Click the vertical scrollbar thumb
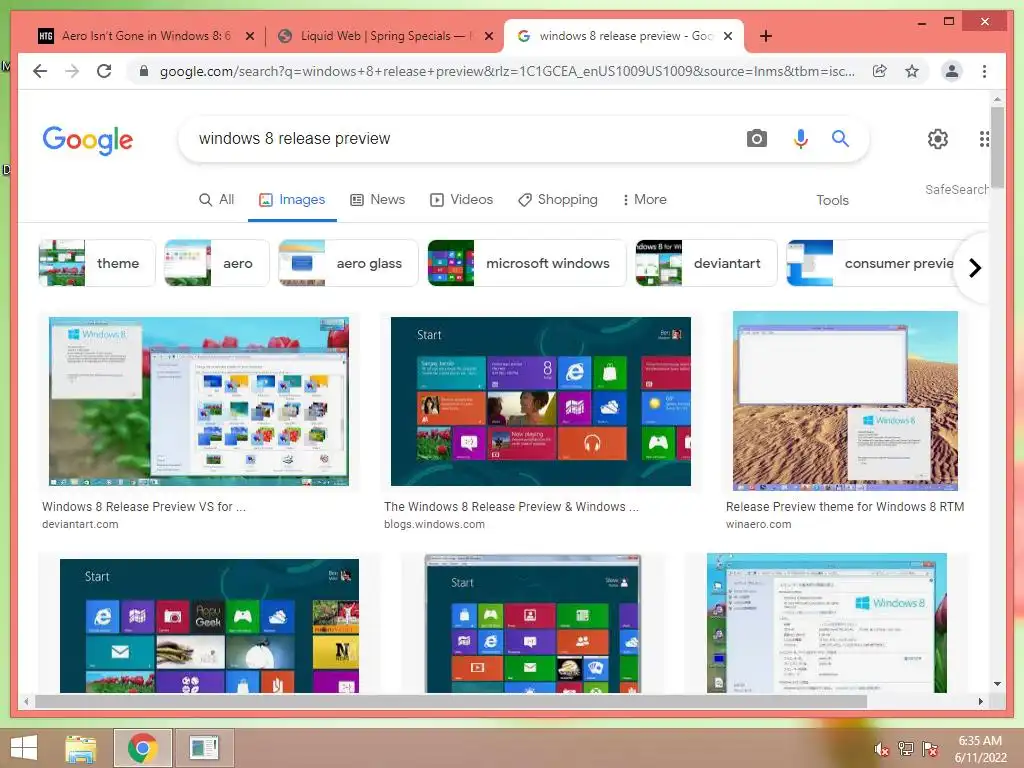 997,147
